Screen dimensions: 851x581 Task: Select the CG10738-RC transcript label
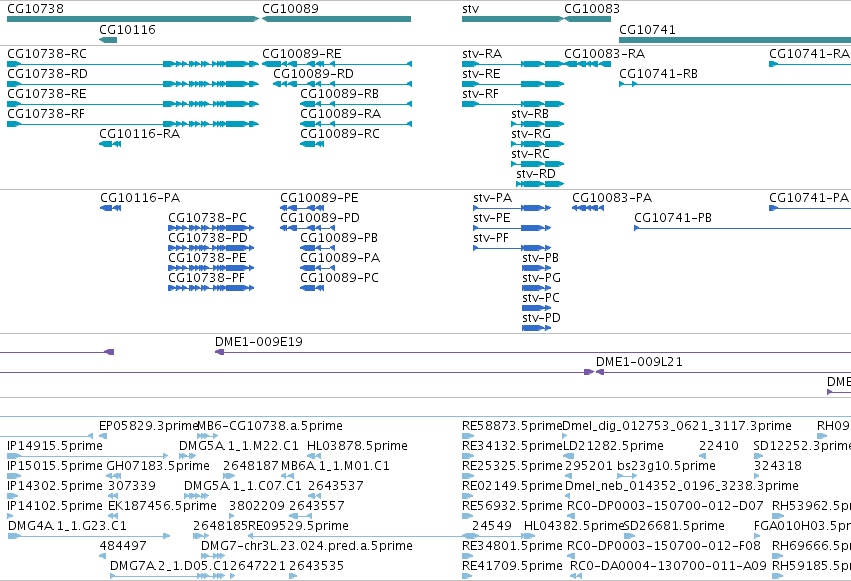click(x=47, y=54)
